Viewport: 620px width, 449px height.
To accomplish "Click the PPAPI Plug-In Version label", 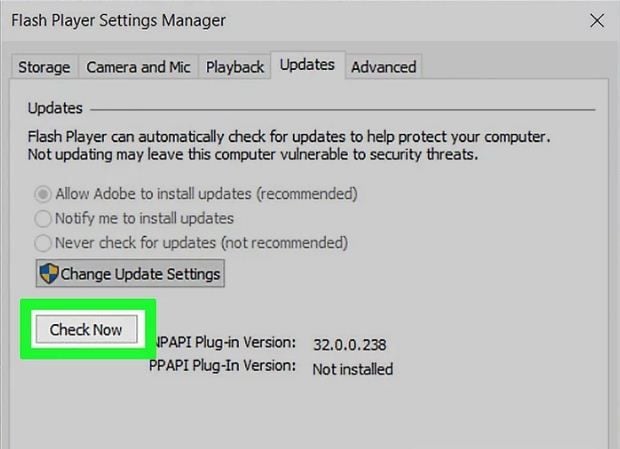I will pyautogui.click(x=222, y=366).
